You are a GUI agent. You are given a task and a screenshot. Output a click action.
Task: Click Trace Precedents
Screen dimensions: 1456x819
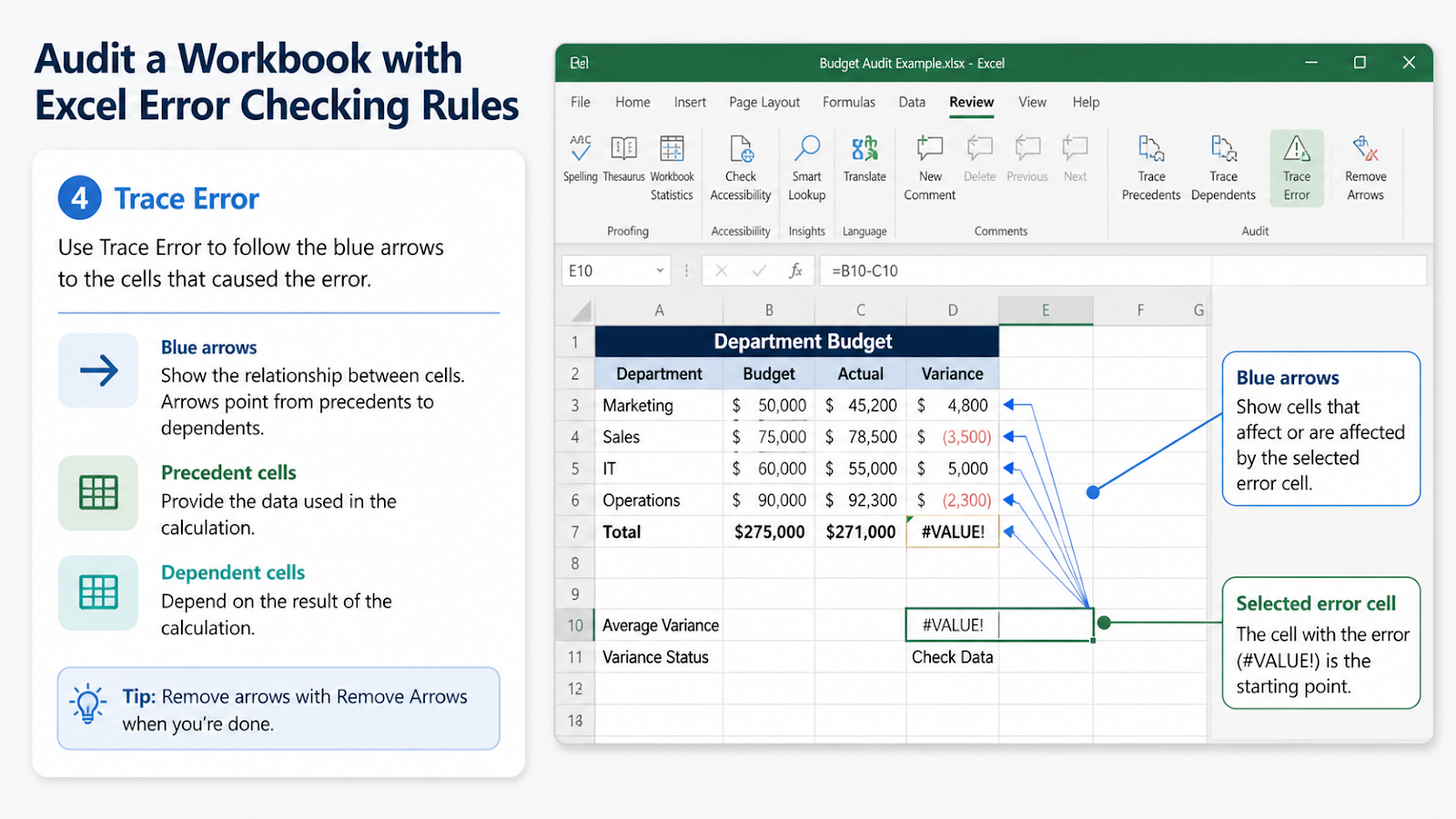click(x=1151, y=167)
